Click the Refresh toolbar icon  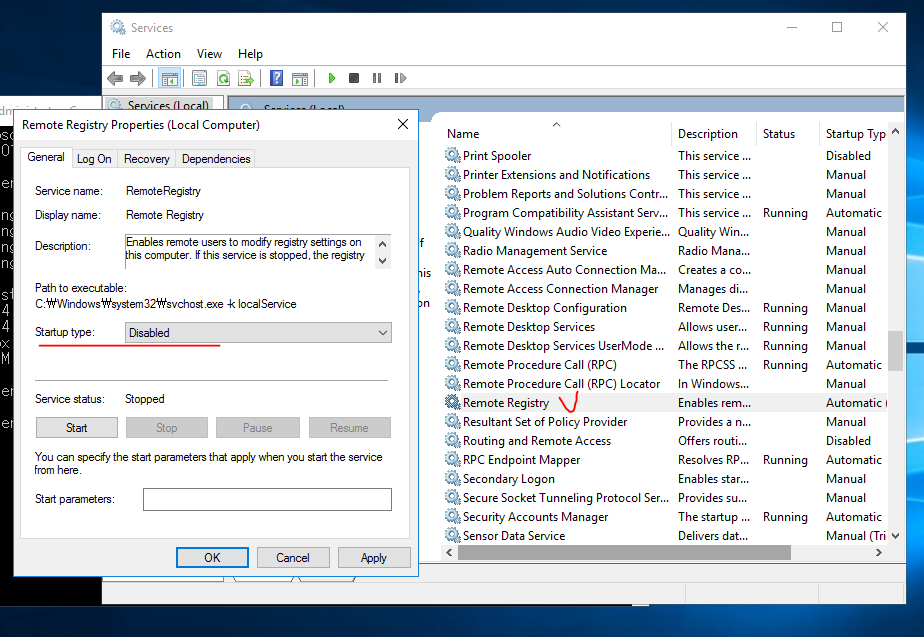223,78
